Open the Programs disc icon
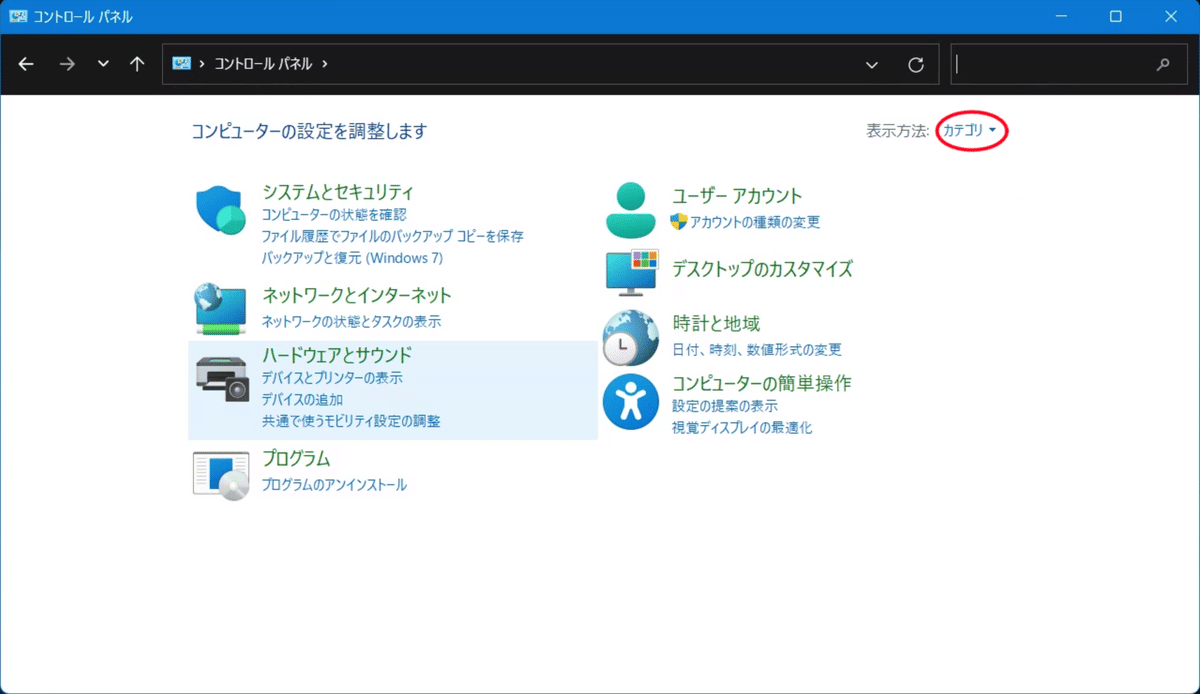 [221, 475]
